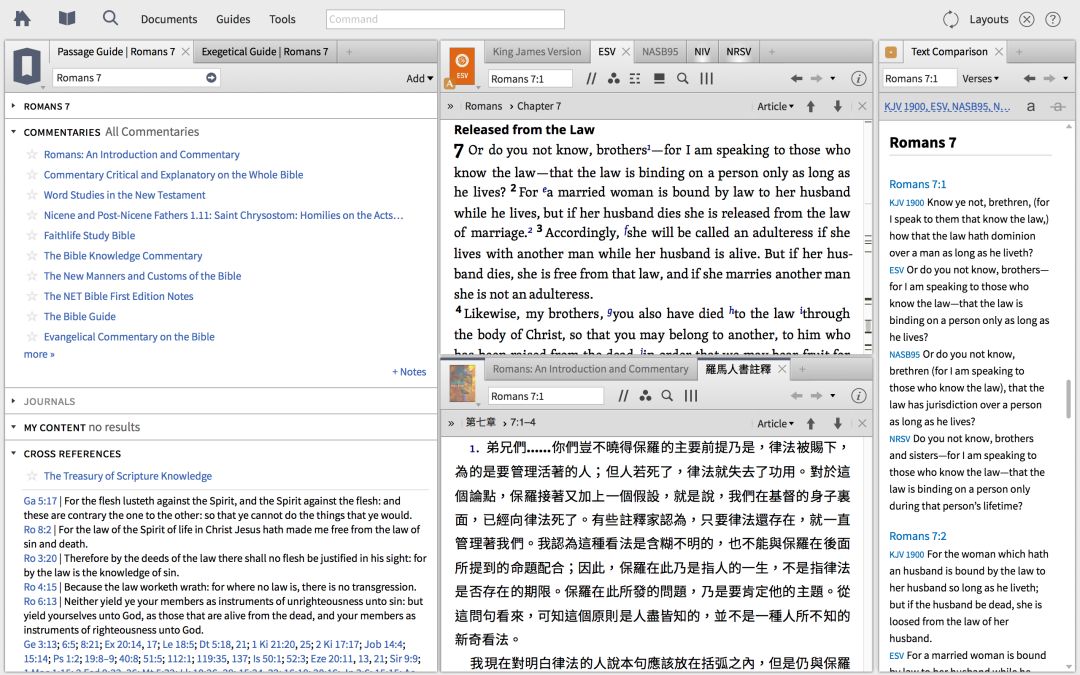Toggle show differences strikethrough icon

click(1058, 106)
